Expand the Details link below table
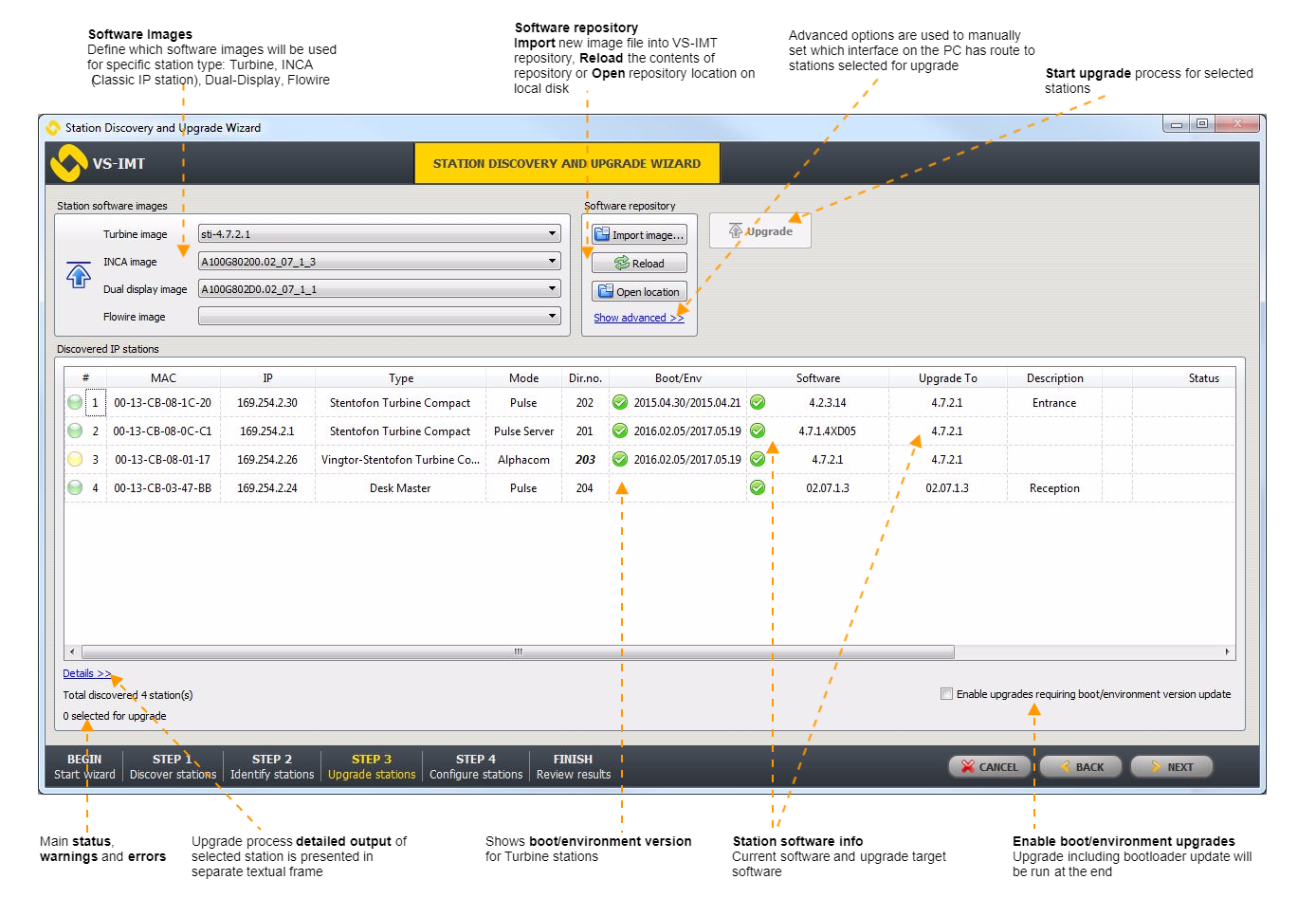 coord(86,674)
